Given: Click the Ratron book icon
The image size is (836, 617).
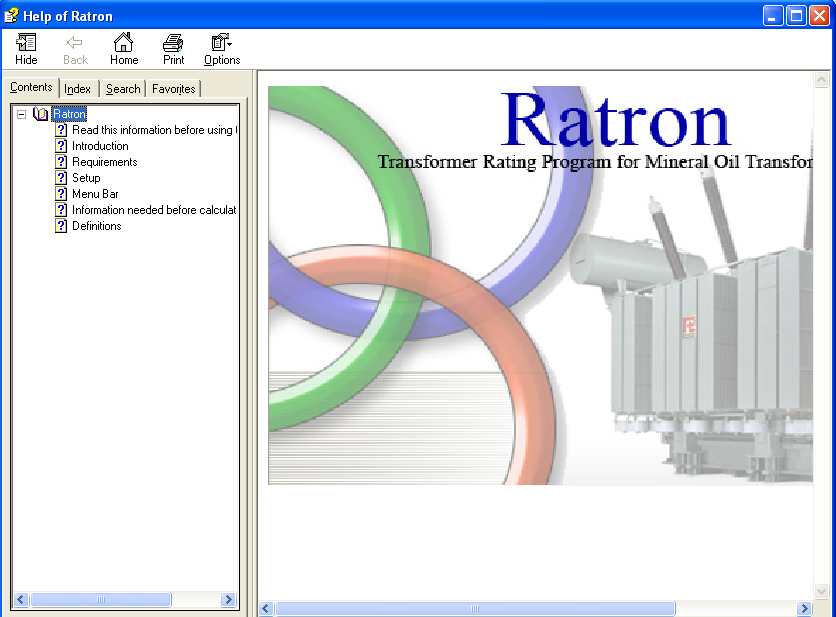Looking at the screenshot, I should [x=41, y=114].
